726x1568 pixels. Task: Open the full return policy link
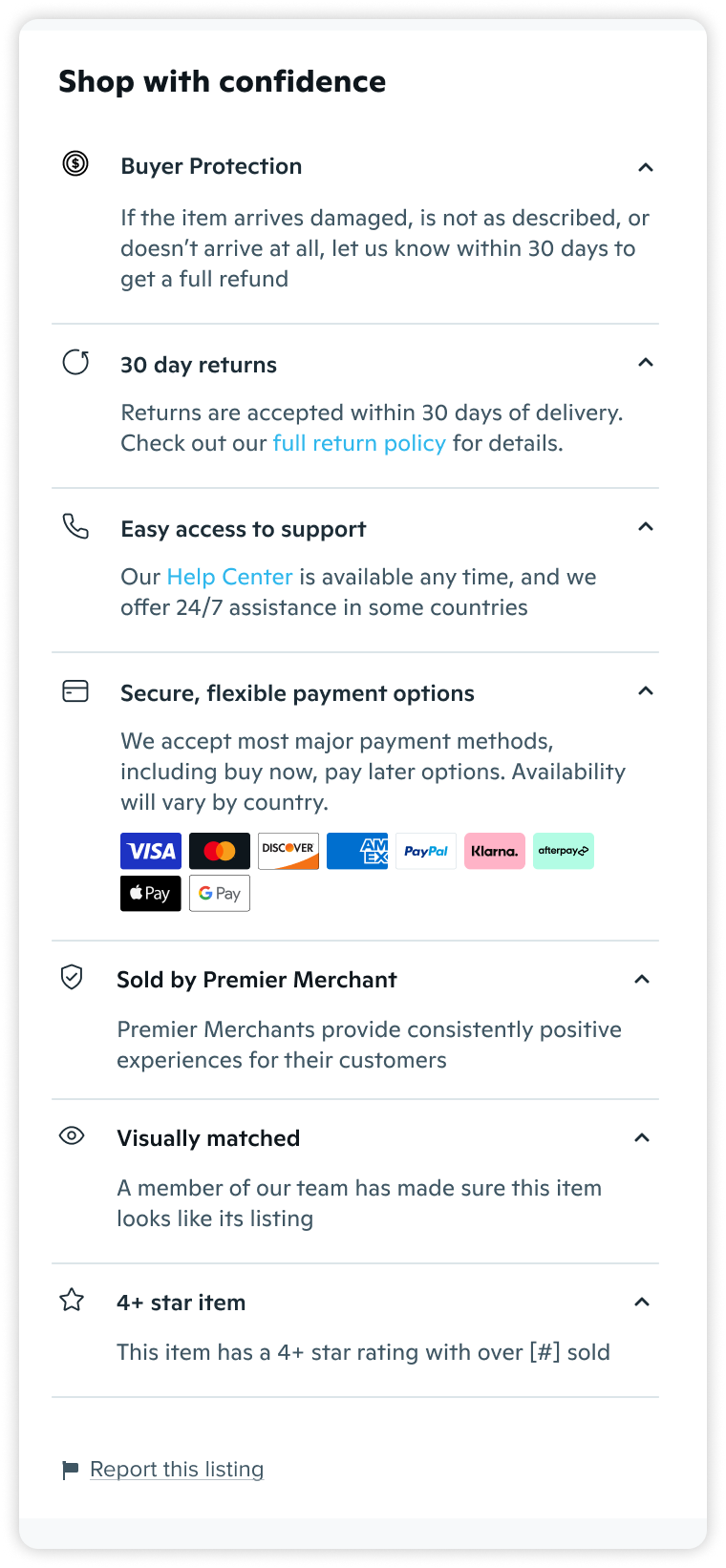[x=359, y=443]
